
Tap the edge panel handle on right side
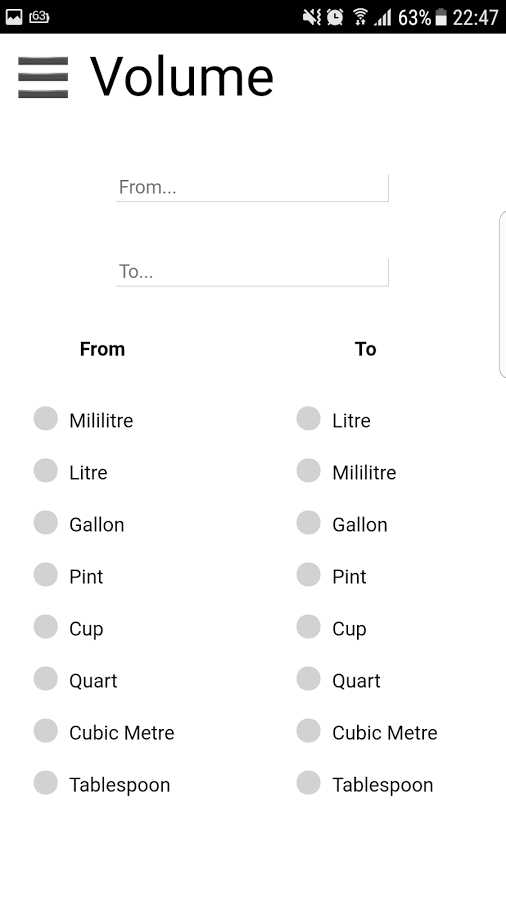pyautogui.click(x=503, y=294)
